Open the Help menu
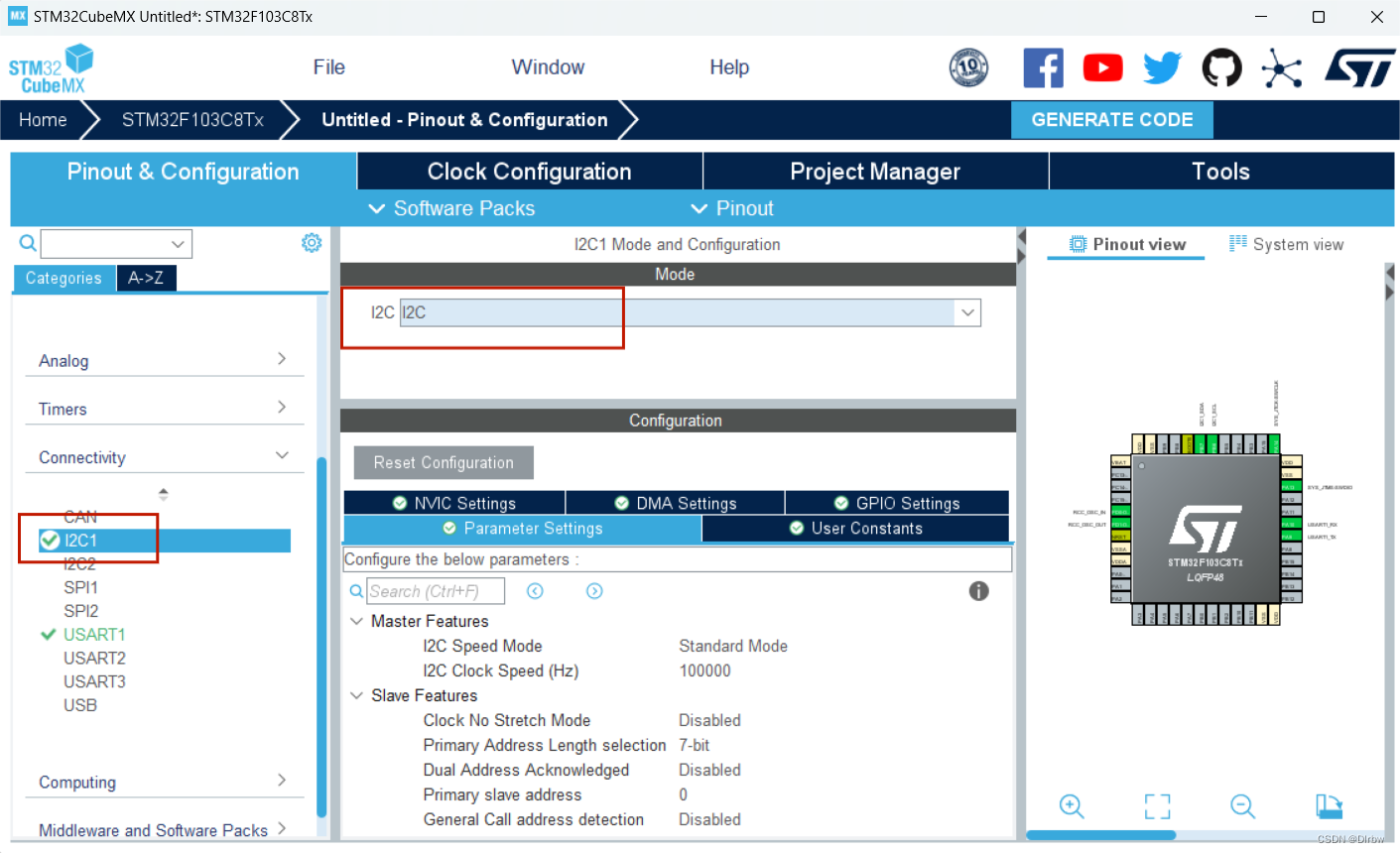Viewport: 1400px width, 853px height. click(x=729, y=67)
